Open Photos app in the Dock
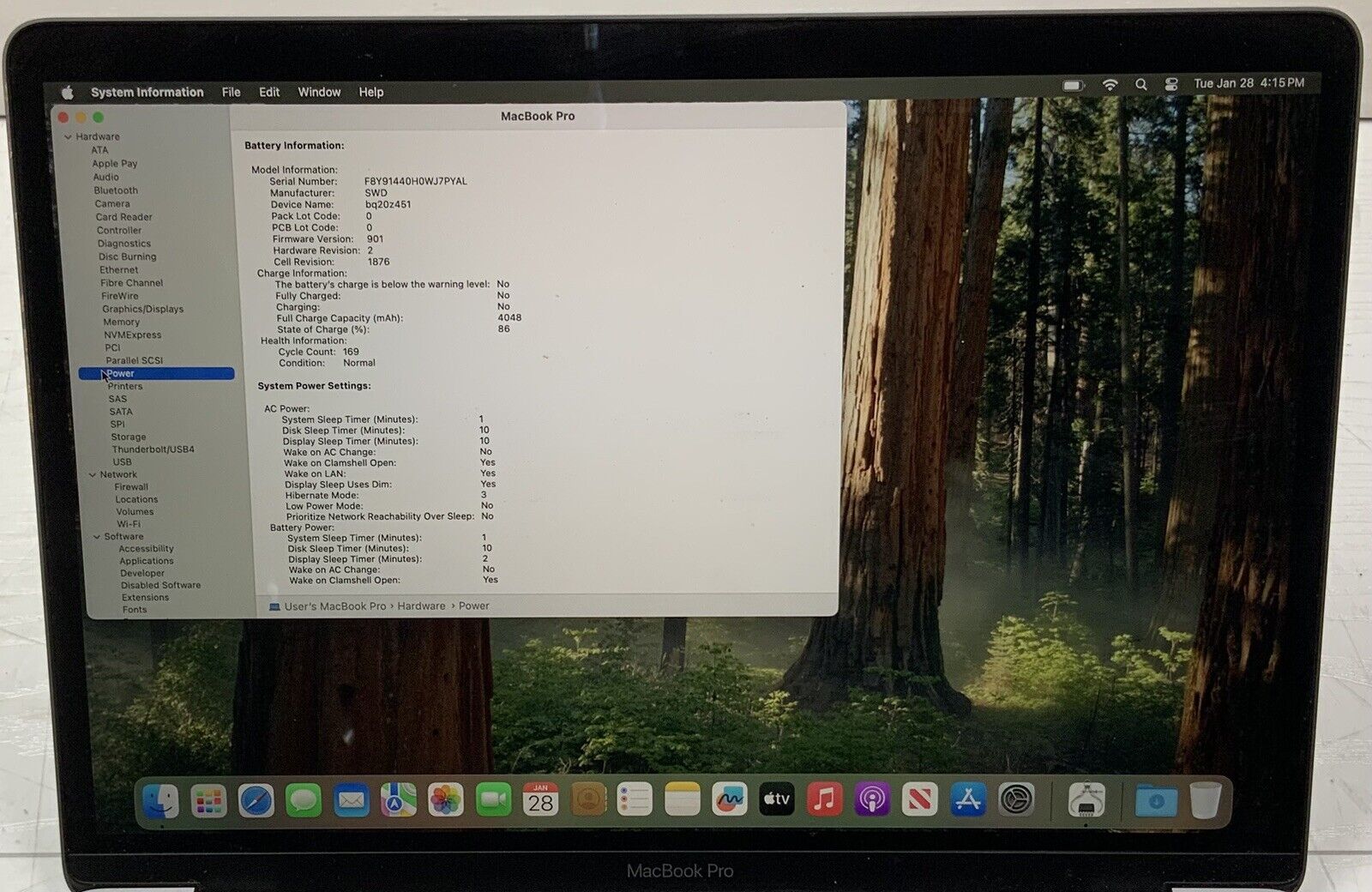Viewport: 1372px width, 892px height. [x=446, y=801]
